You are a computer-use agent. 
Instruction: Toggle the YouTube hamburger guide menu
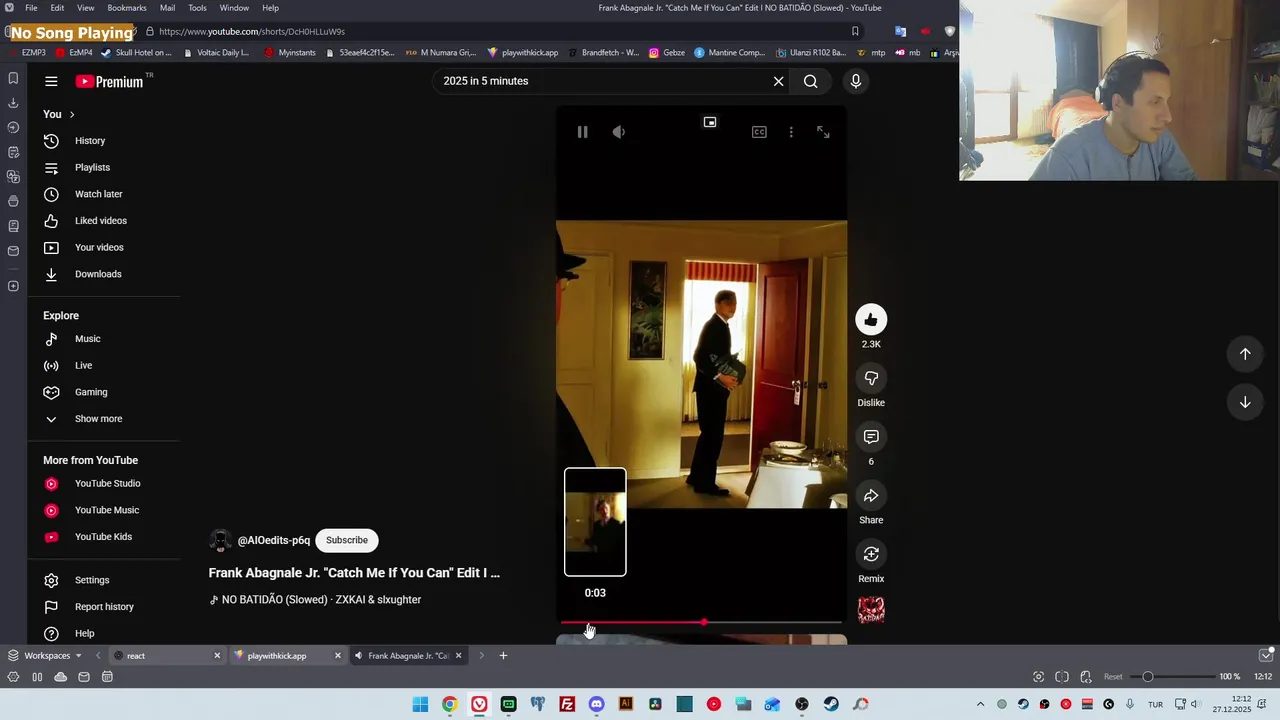click(51, 81)
